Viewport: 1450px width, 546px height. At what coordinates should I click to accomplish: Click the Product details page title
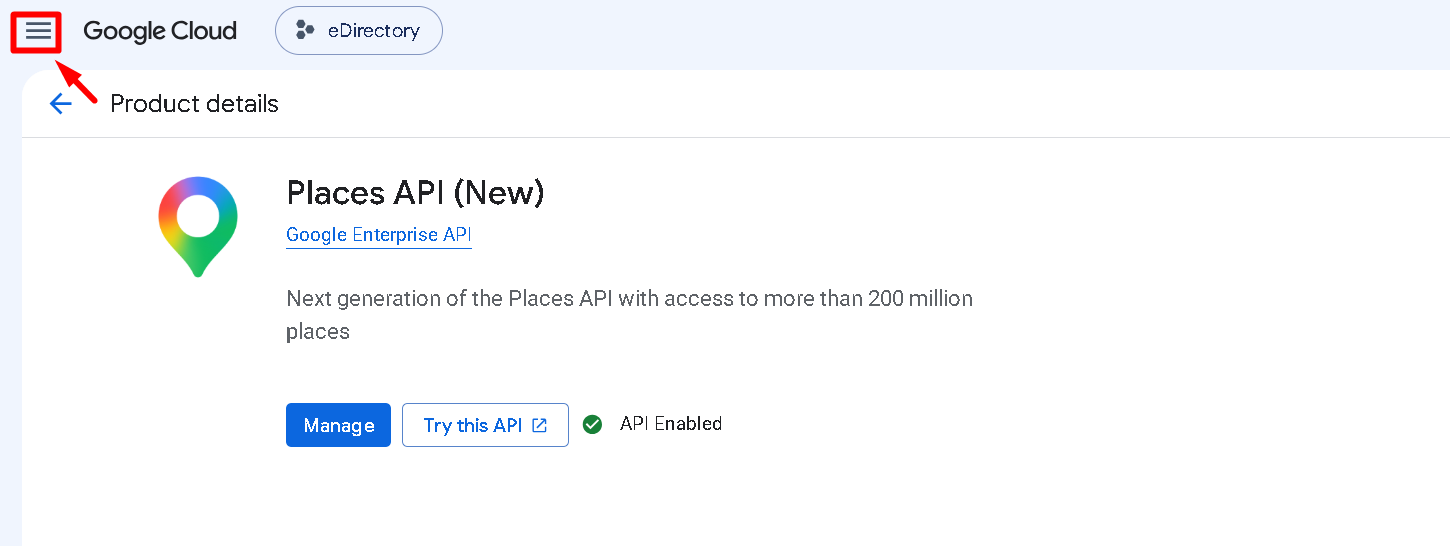click(194, 104)
